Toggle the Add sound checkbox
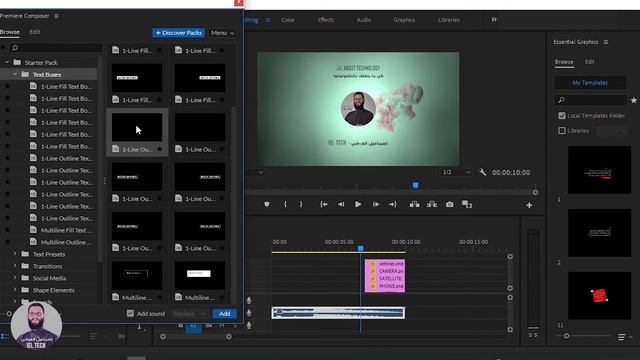 point(130,313)
